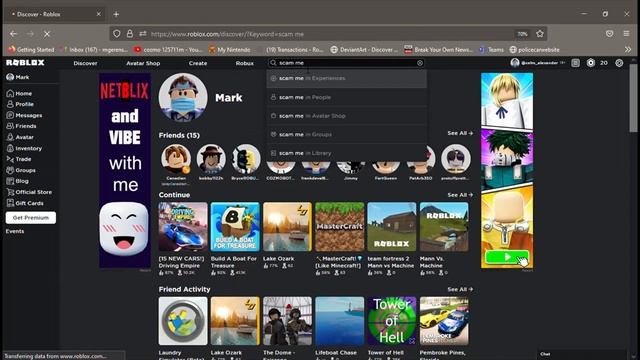Open Groups in the sidebar
The image size is (640, 360).
tap(21, 170)
